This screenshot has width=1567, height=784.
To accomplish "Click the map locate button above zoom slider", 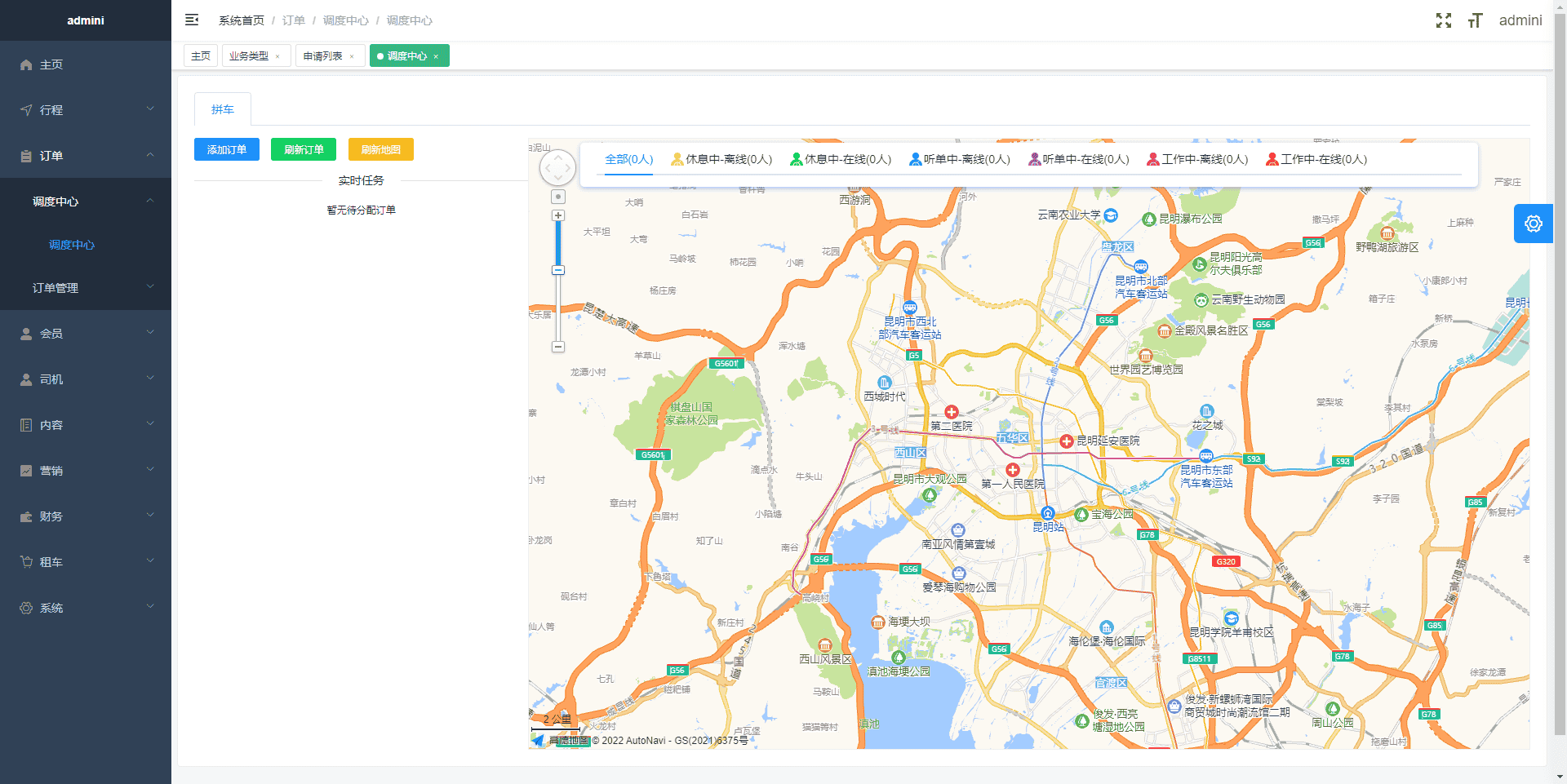I will point(558,197).
